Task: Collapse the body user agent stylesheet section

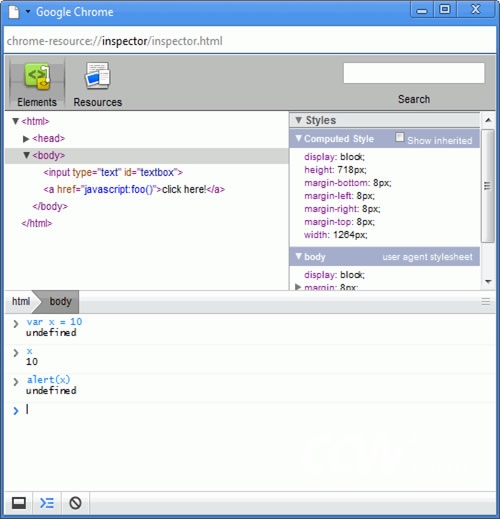Action: [x=299, y=256]
